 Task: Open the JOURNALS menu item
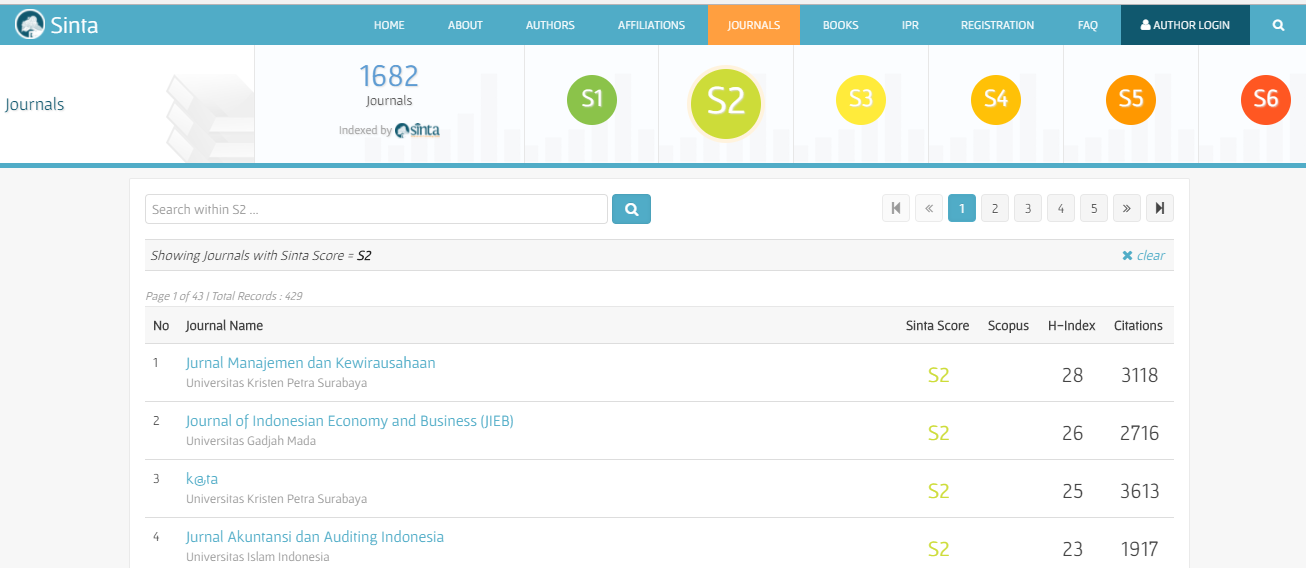point(754,25)
